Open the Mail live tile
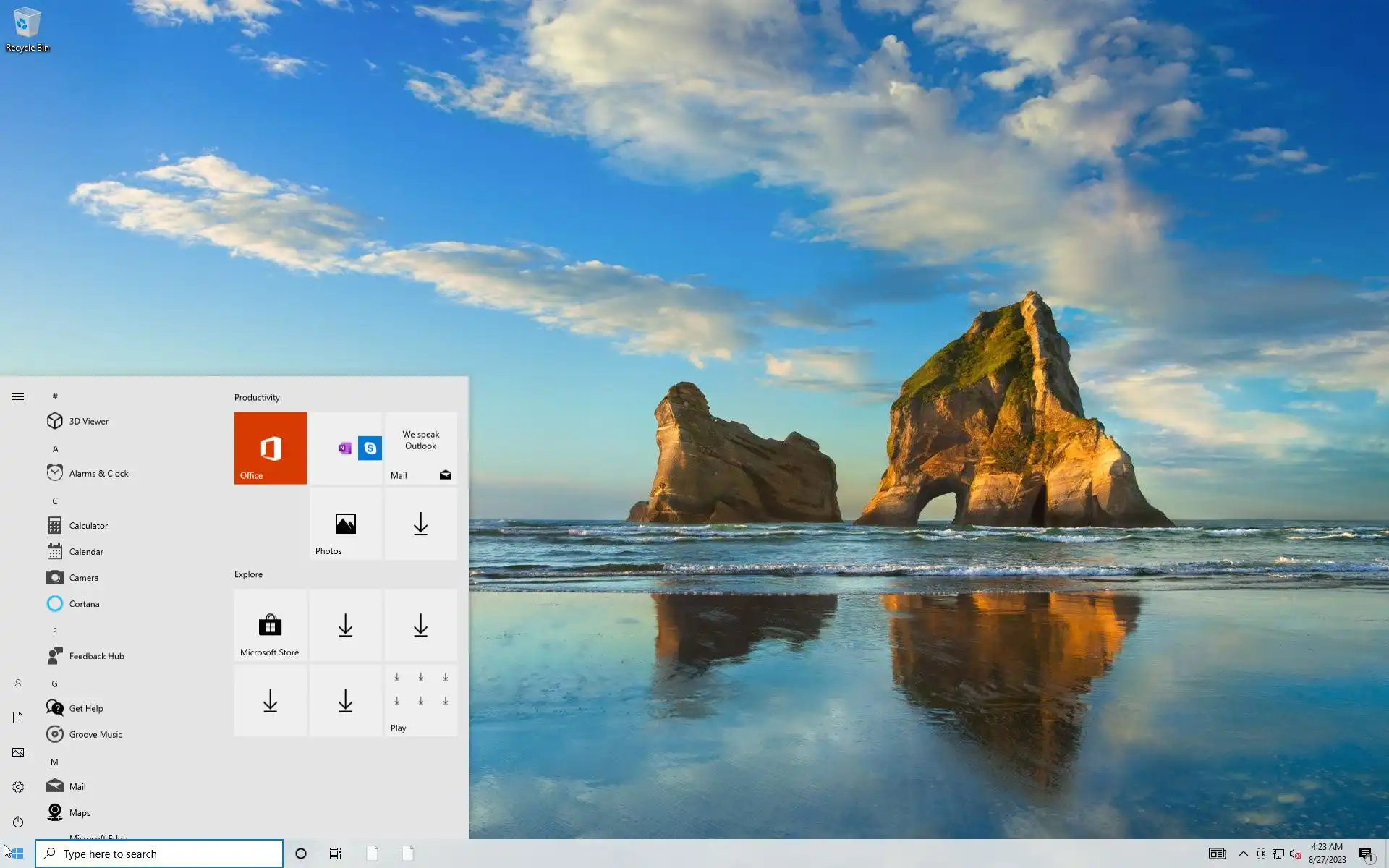 (420, 448)
